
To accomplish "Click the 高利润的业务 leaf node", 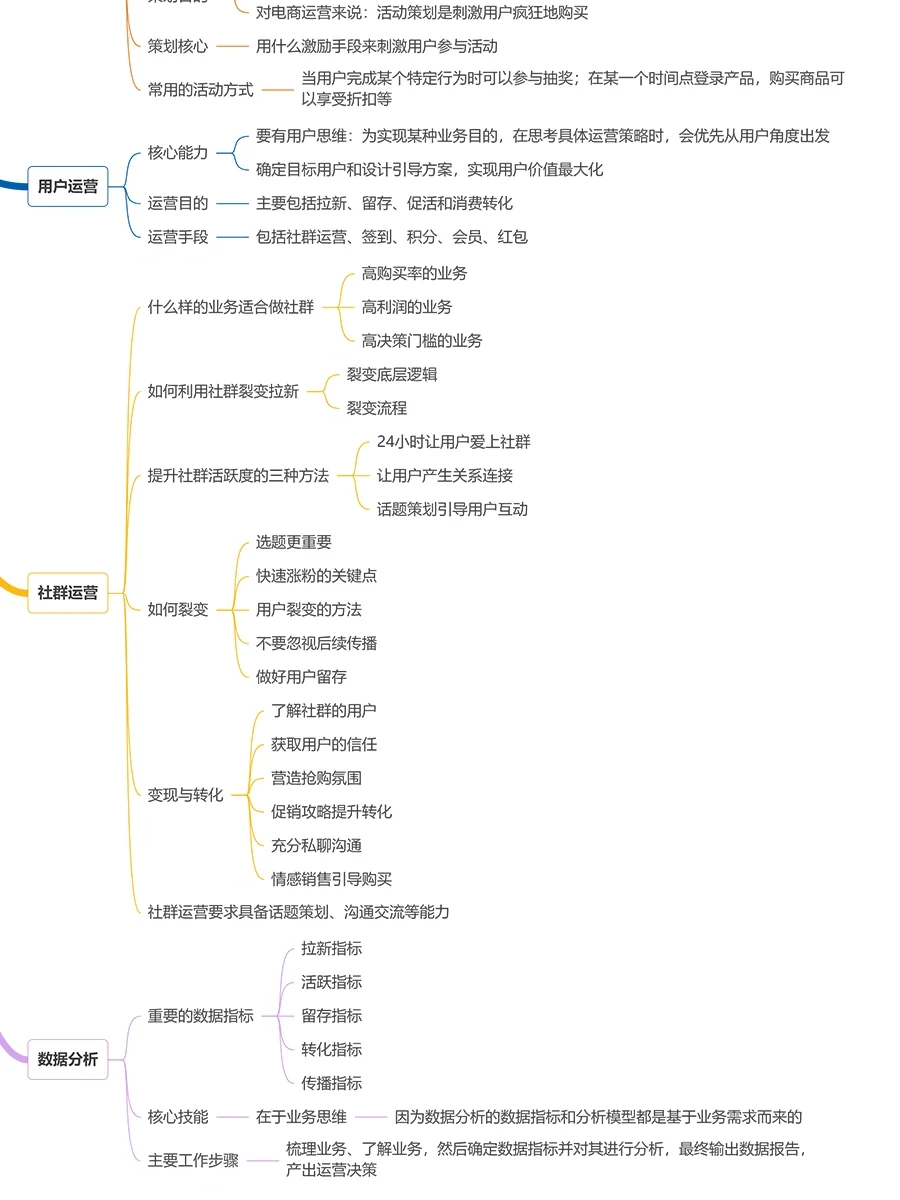I will click(406, 307).
